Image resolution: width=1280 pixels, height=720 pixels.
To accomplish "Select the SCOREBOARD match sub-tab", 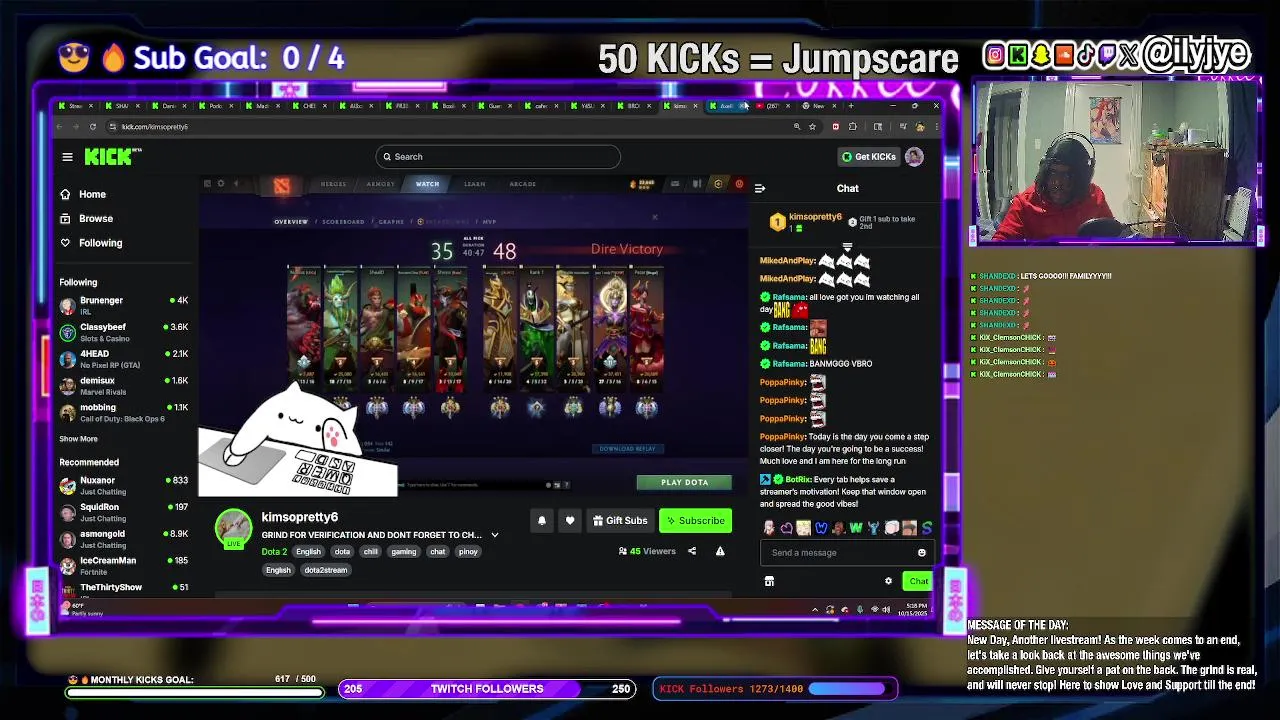I will point(343,222).
